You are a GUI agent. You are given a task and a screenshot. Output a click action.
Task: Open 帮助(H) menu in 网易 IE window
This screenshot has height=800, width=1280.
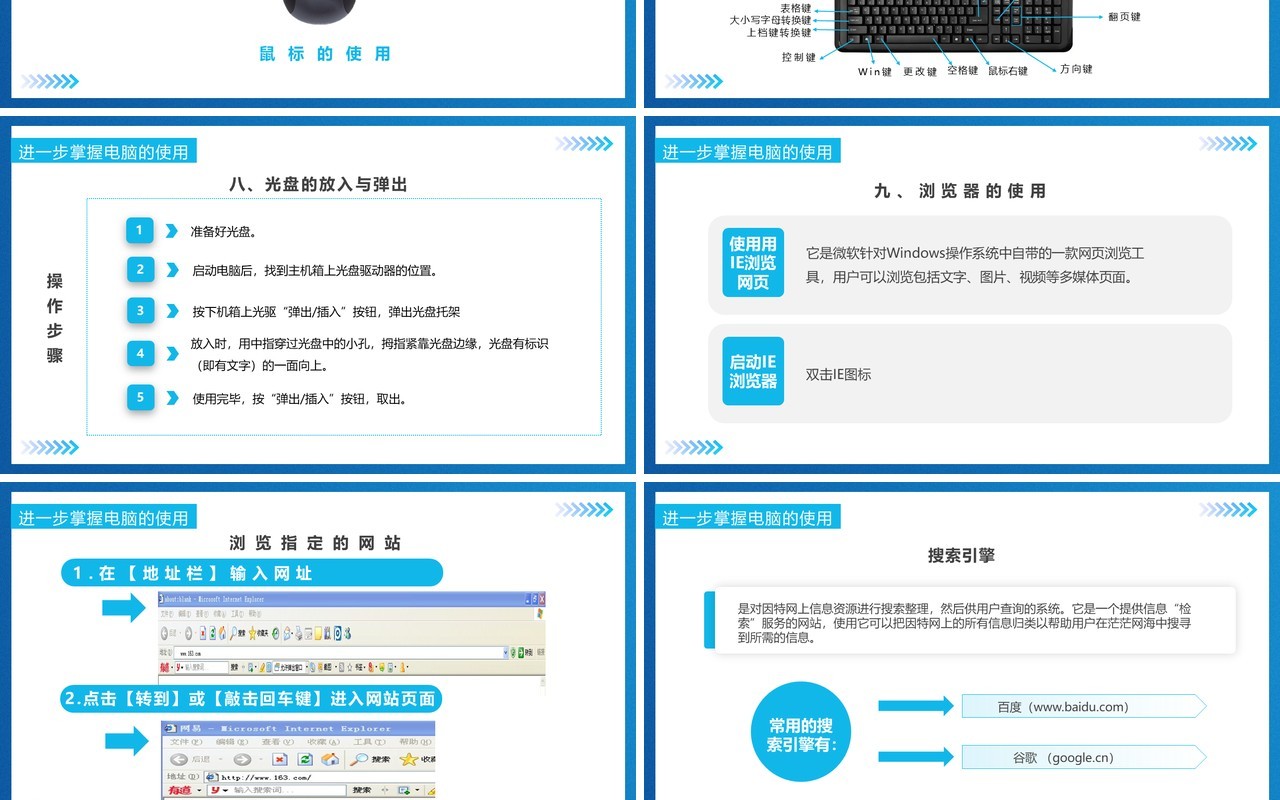(x=415, y=742)
